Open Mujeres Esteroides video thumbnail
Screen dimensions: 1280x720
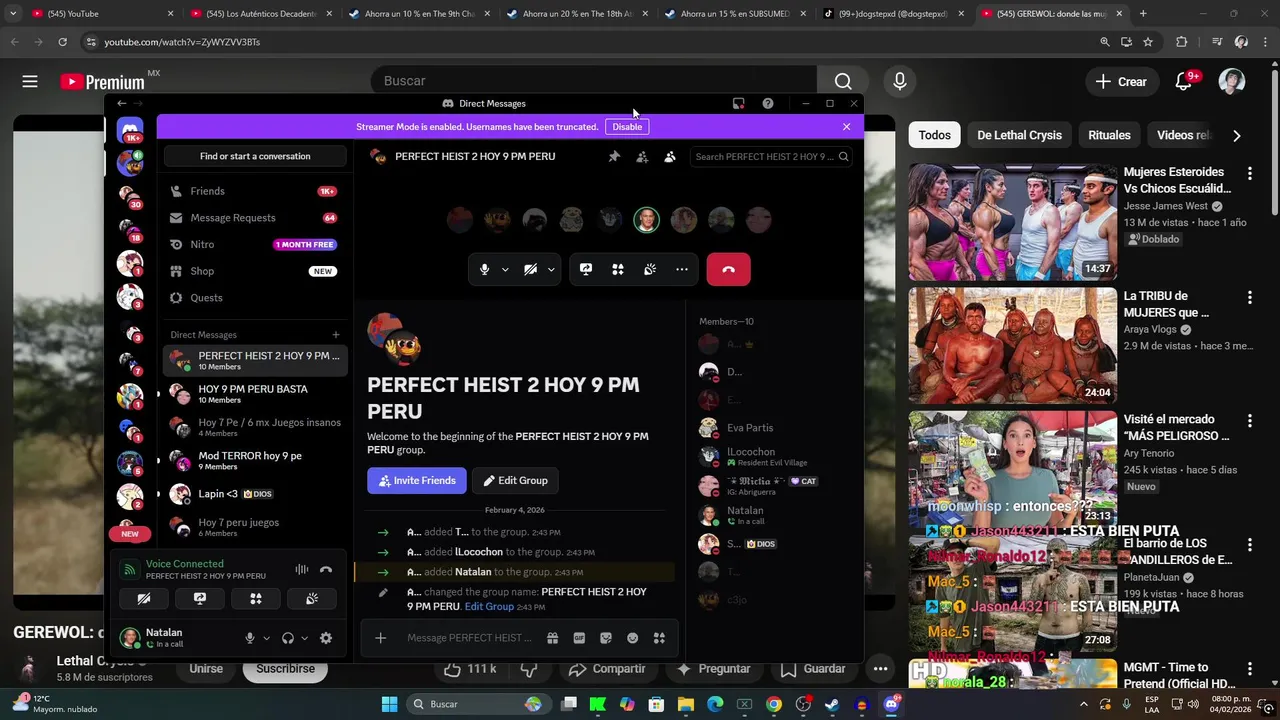[1013, 222]
